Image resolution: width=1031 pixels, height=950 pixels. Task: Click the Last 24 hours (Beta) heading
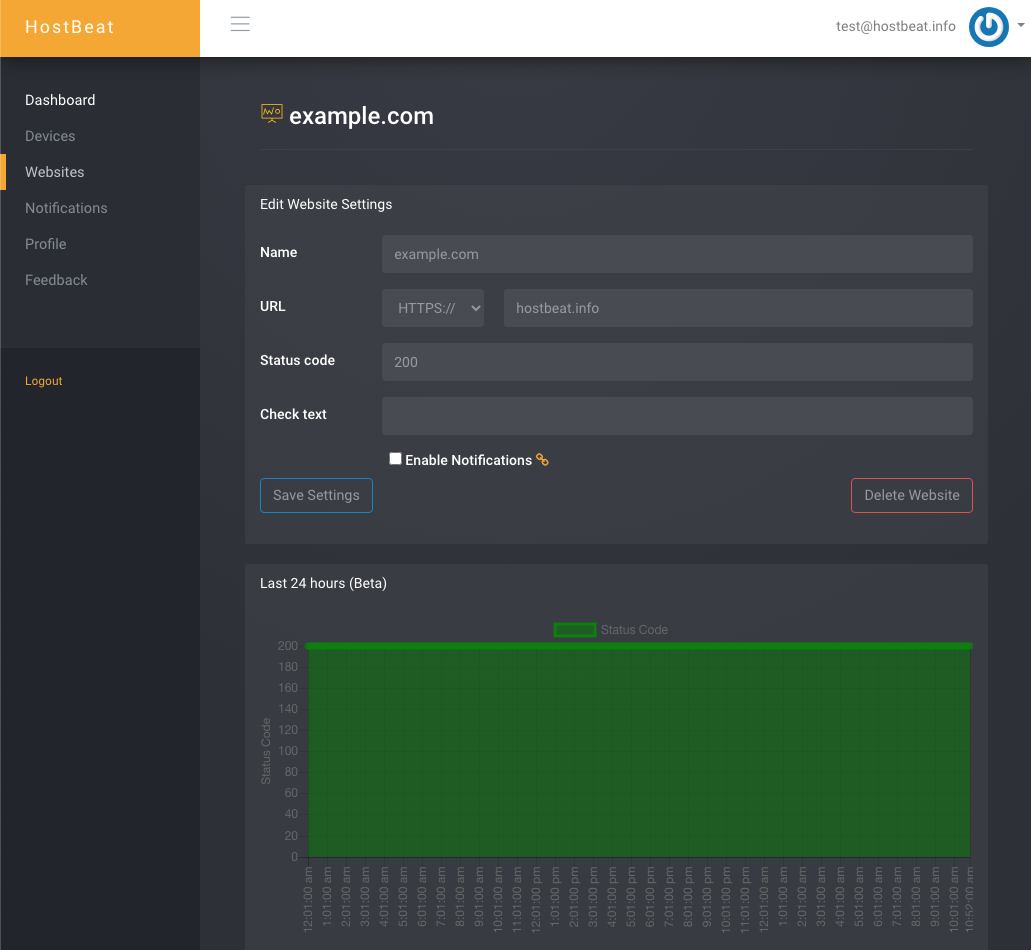[323, 583]
